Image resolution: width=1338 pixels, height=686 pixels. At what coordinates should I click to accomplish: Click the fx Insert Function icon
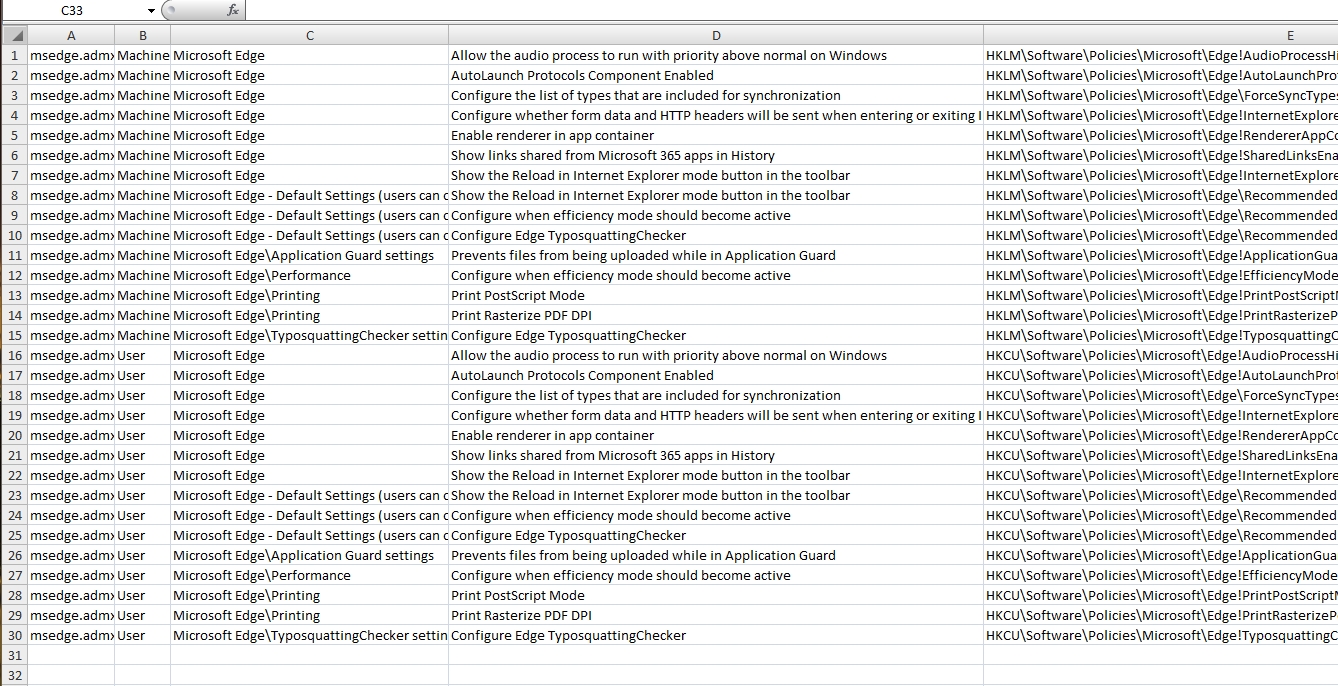coord(232,10)
